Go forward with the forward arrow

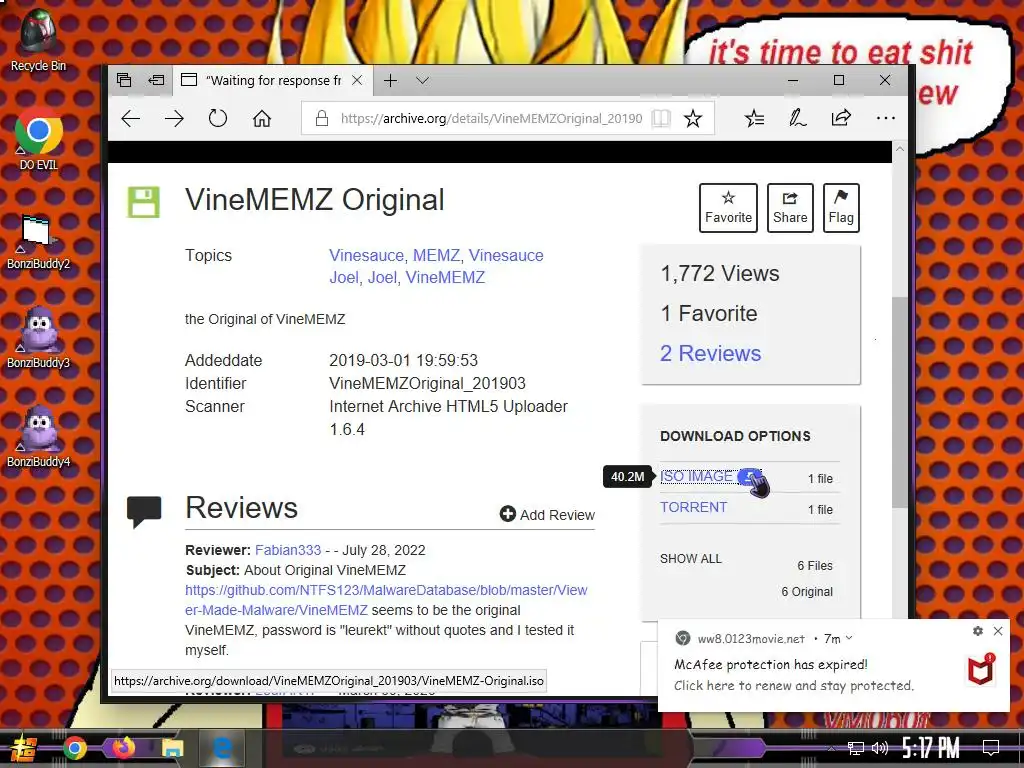tap(174, 118)
